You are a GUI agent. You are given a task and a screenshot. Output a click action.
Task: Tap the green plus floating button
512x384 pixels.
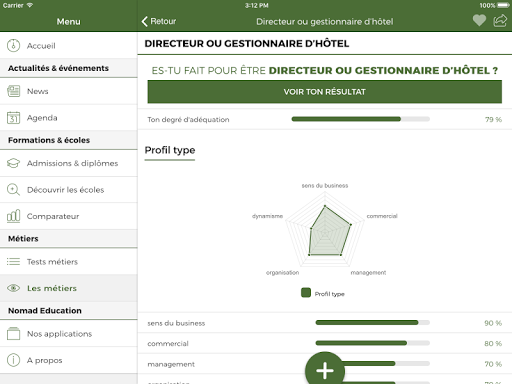click(x=325, y=370)
